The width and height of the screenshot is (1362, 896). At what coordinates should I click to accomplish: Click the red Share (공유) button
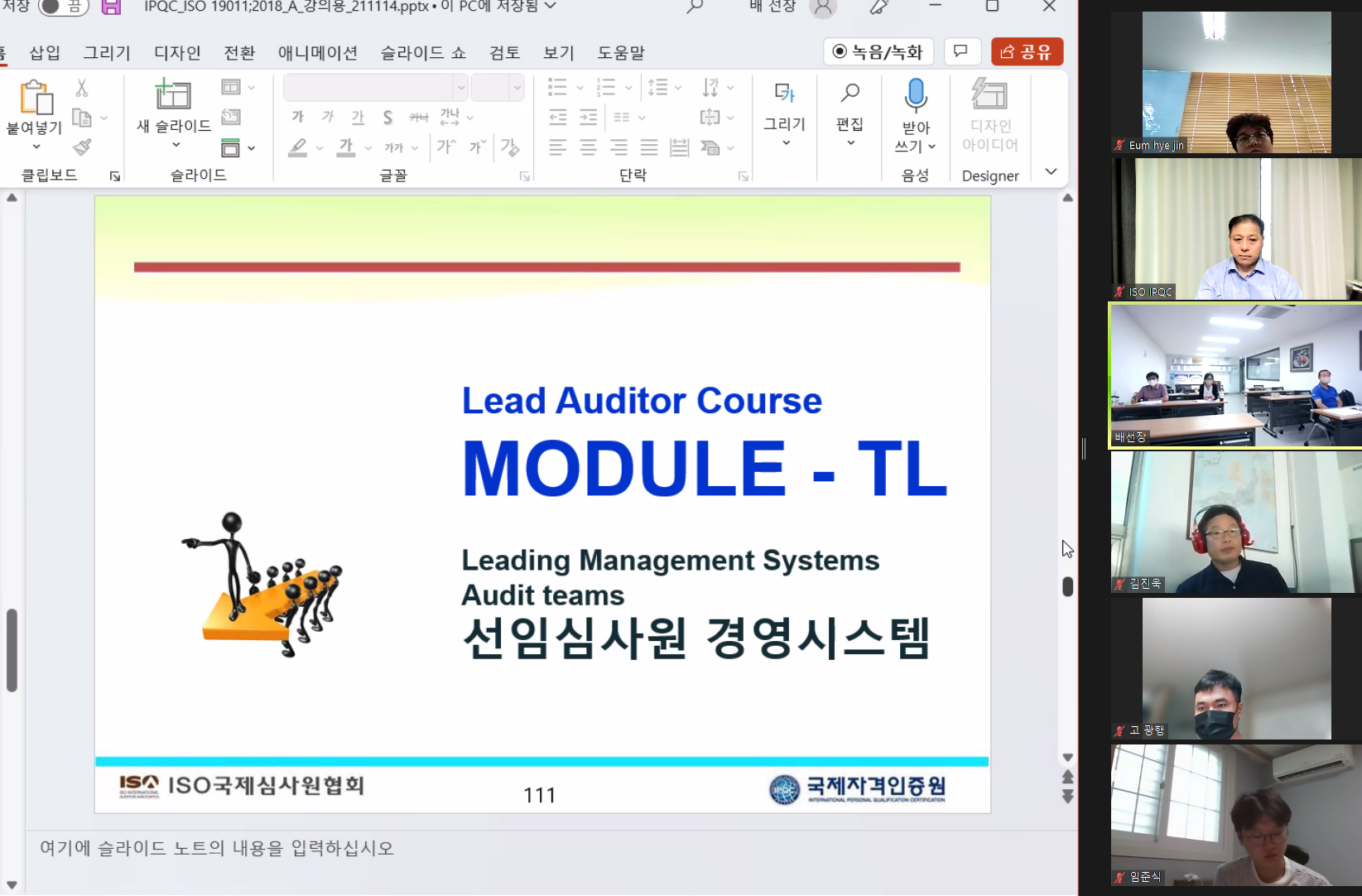click(1027, 51)
